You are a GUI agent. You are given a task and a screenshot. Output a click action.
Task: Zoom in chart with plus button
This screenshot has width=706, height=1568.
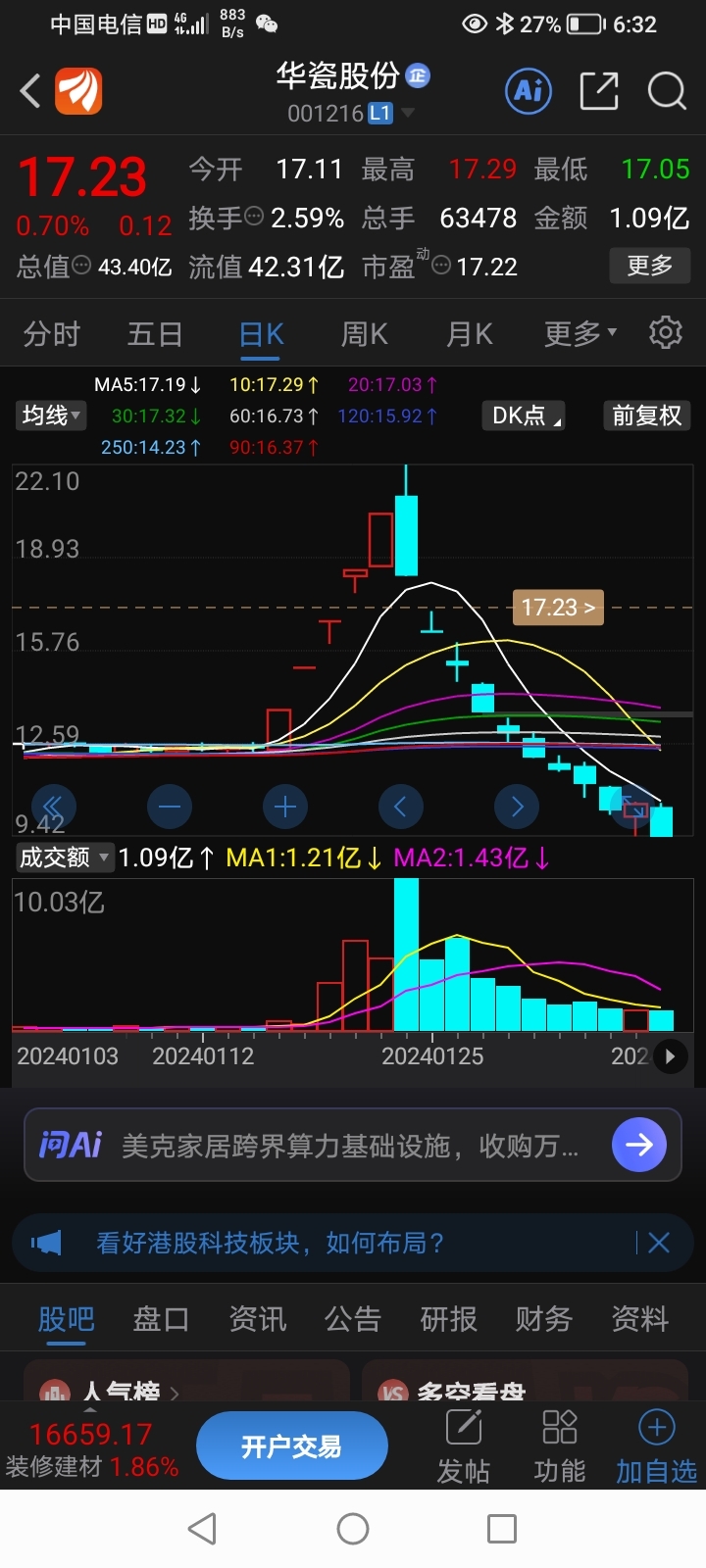(x=285, y=807)
